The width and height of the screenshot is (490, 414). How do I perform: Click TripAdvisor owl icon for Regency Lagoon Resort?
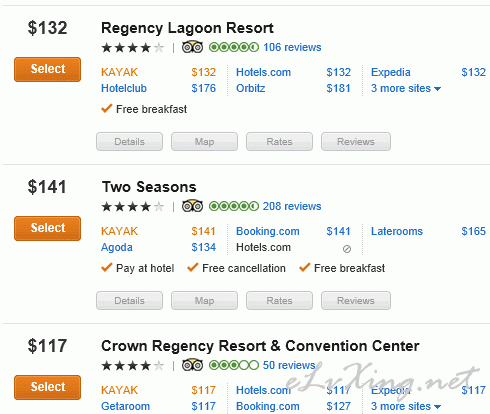pyautogui.click(x=192, y=47)
